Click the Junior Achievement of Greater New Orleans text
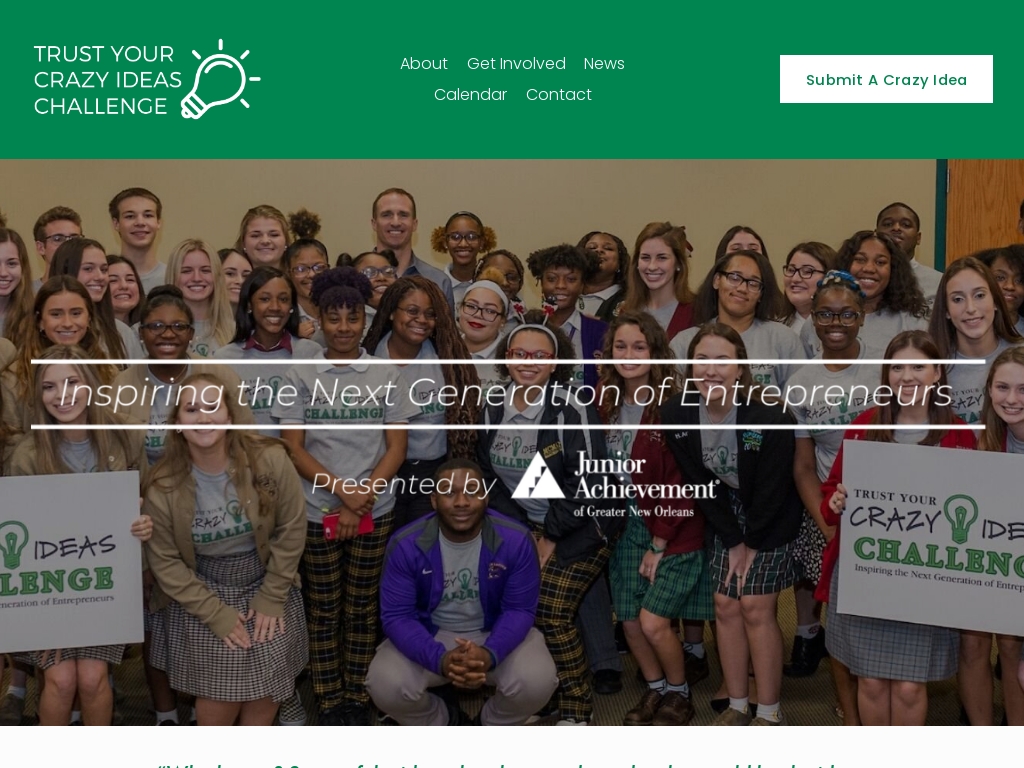 pos(645,486)
